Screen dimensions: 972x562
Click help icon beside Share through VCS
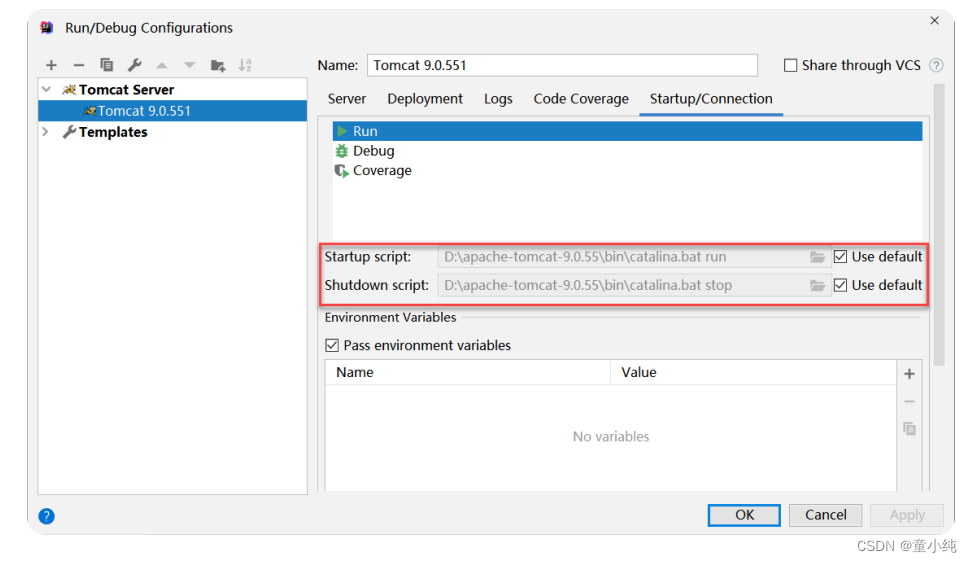pyautogui.click(x=937, y=65)
